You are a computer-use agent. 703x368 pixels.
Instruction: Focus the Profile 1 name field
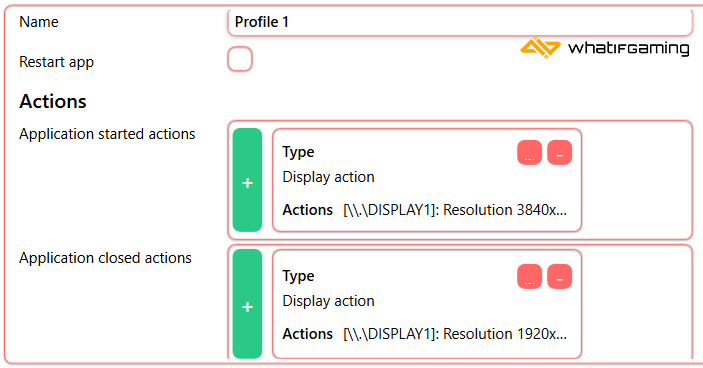460,22
